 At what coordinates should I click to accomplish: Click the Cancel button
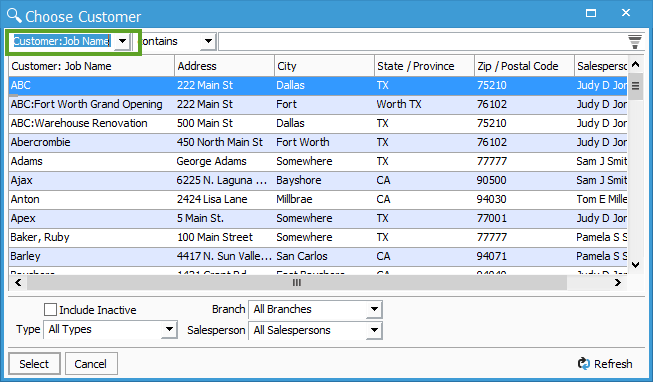click(x=91, y=364)
